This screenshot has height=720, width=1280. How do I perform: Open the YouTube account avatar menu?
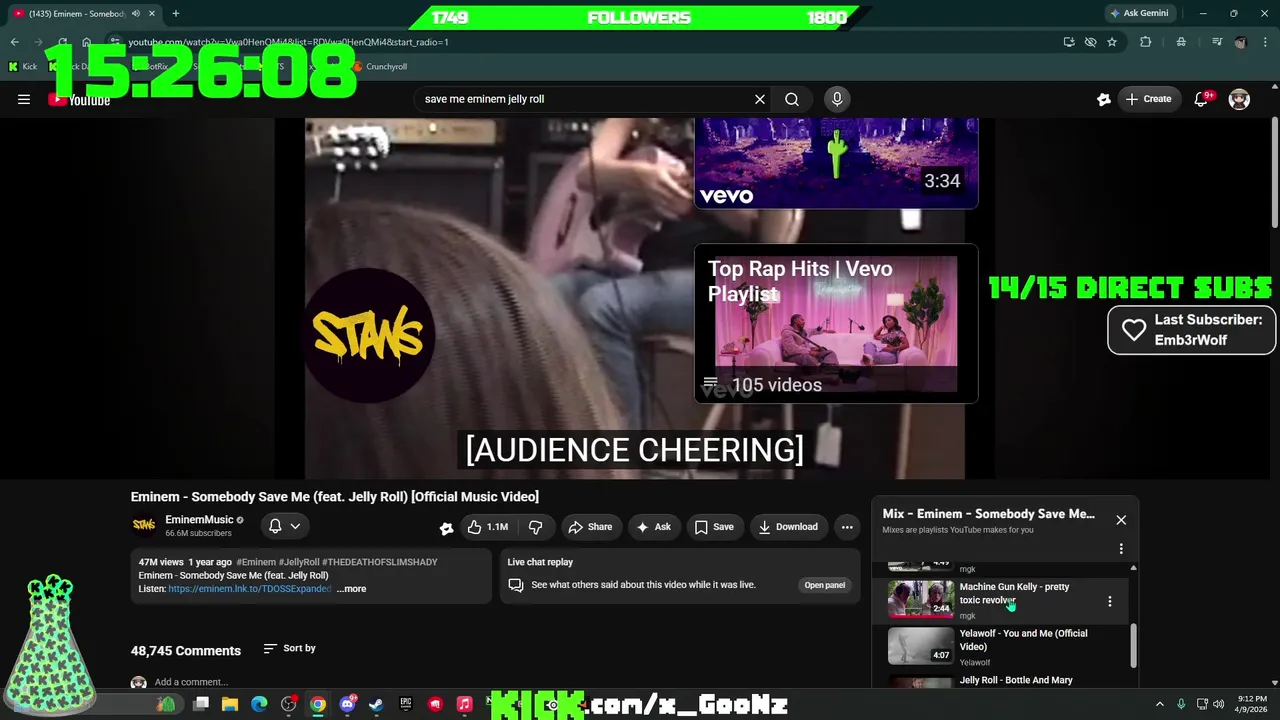(x=1239, y=99)
